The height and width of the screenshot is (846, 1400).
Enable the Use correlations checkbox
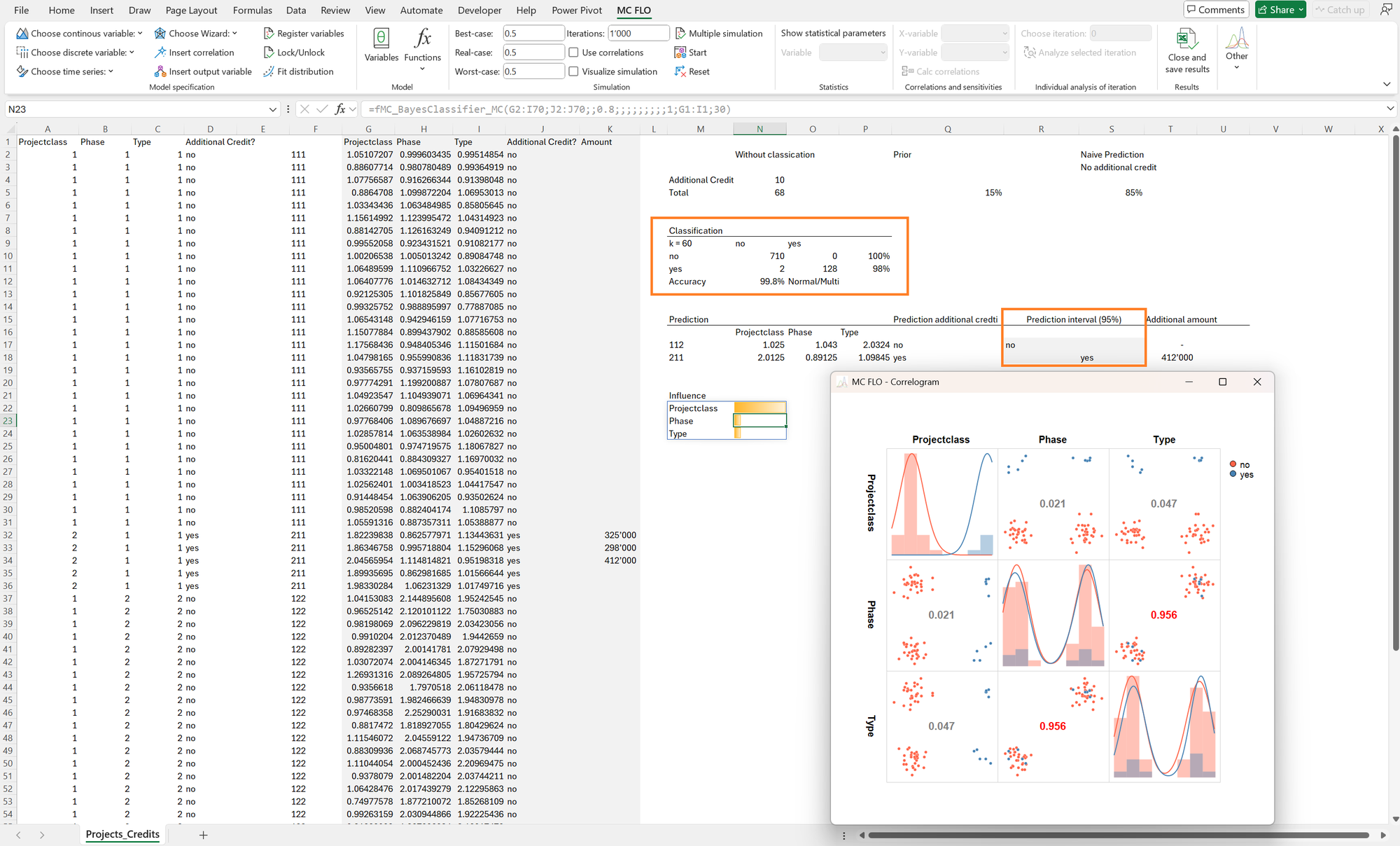click(x=573, y=53)
